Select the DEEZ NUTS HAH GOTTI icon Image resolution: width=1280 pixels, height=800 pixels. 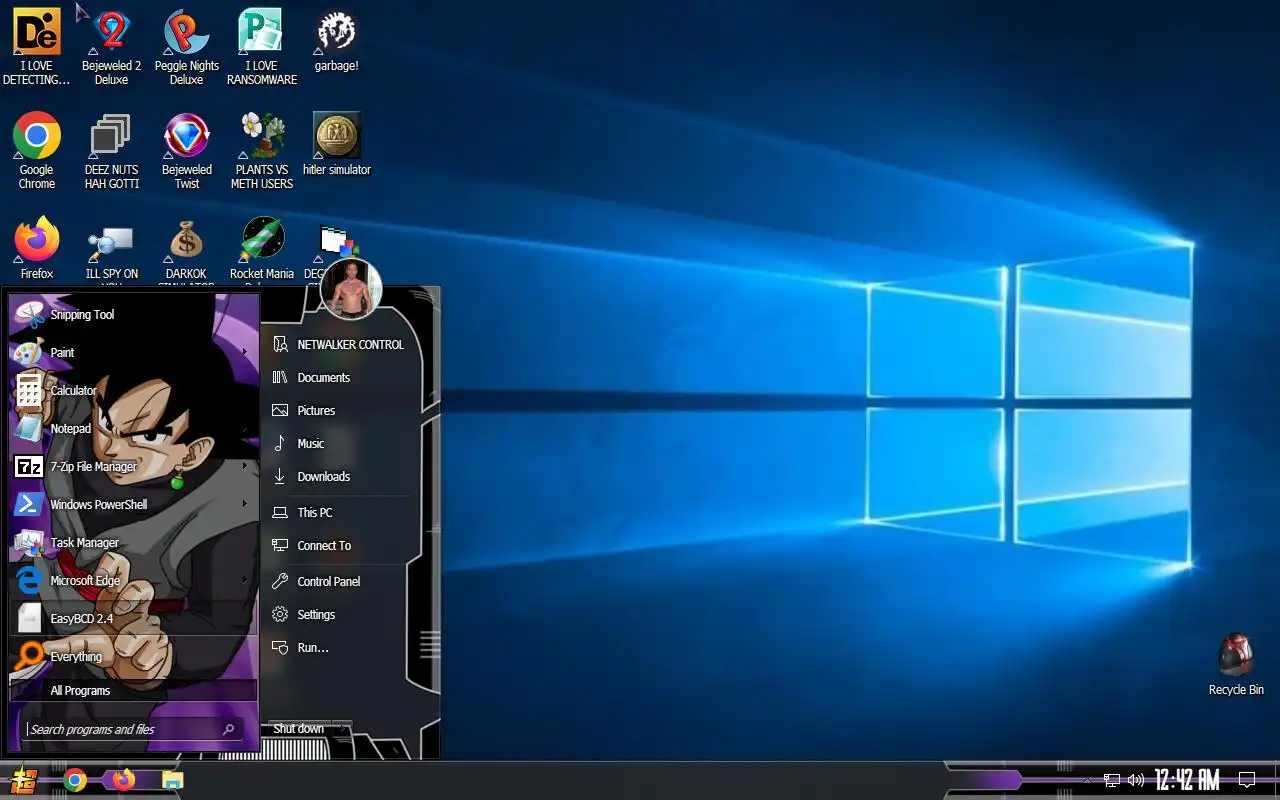[111, 151]
